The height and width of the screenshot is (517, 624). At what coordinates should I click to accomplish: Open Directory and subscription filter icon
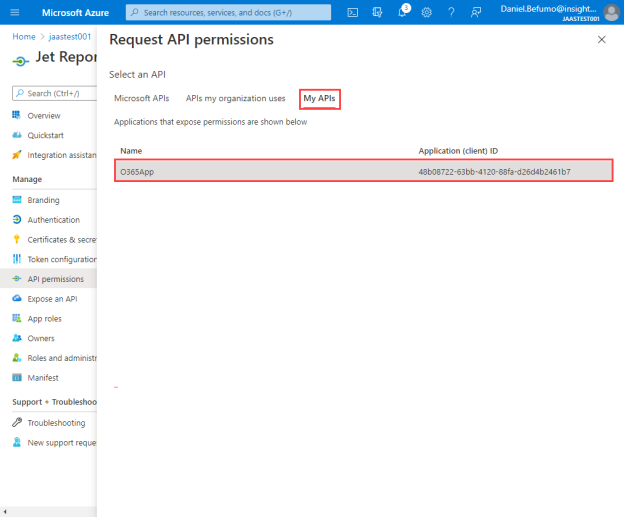[x=377, y=12]
